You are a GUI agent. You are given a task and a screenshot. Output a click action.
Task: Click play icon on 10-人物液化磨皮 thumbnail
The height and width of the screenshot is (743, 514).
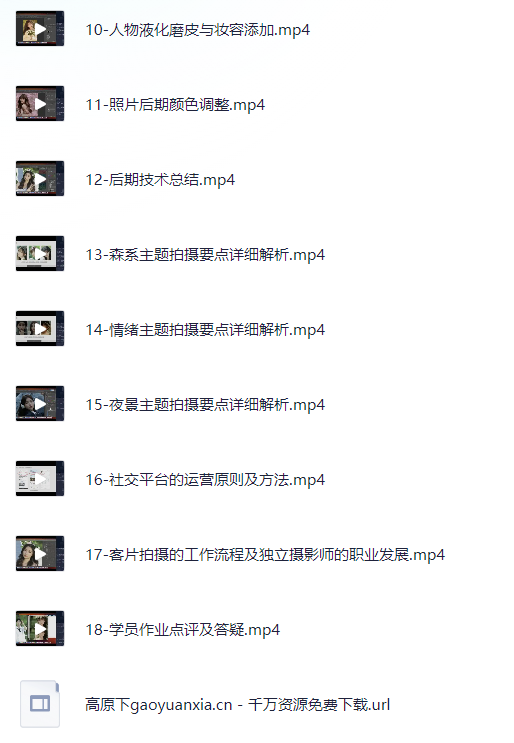pos(41,29)
